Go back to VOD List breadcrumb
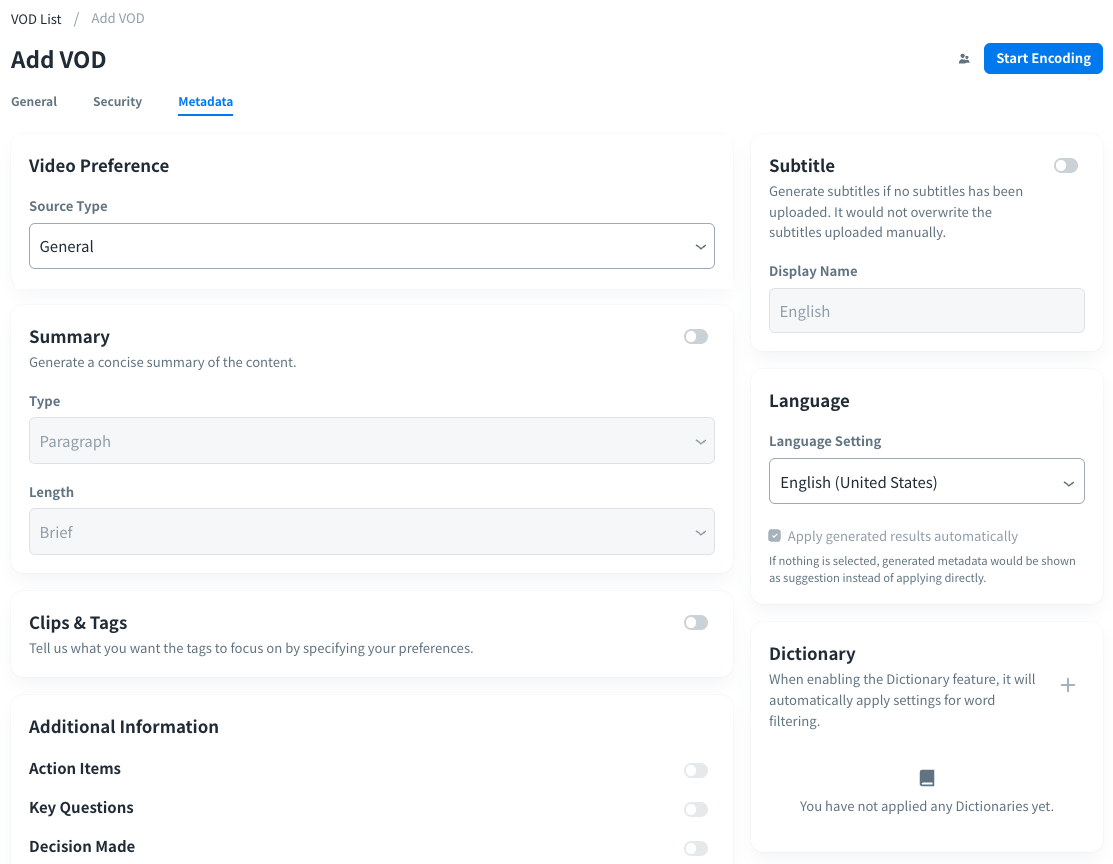The width and height of the screenshot is (1113, 864). point(36,19)
